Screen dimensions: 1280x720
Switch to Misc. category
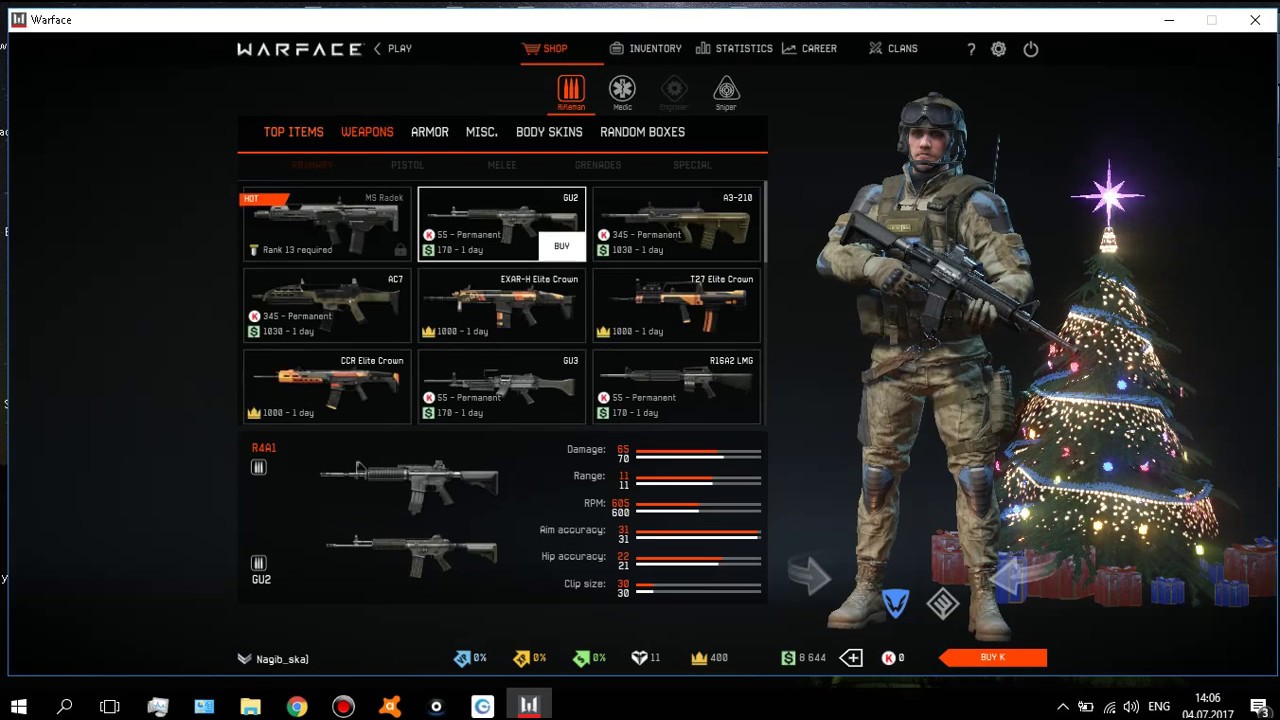click(482, 132)
